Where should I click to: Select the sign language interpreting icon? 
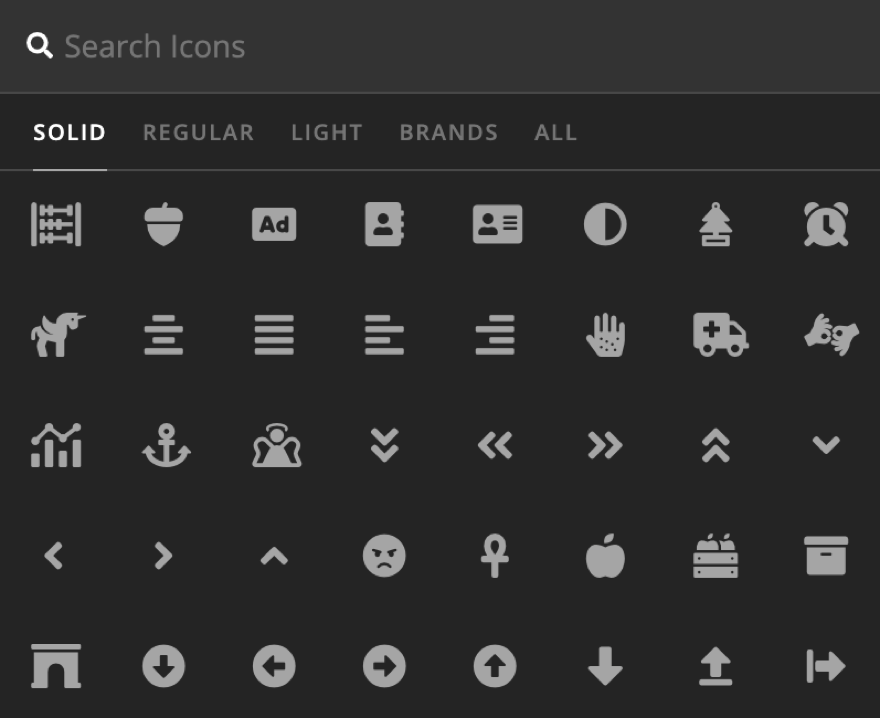coord(827,335)
